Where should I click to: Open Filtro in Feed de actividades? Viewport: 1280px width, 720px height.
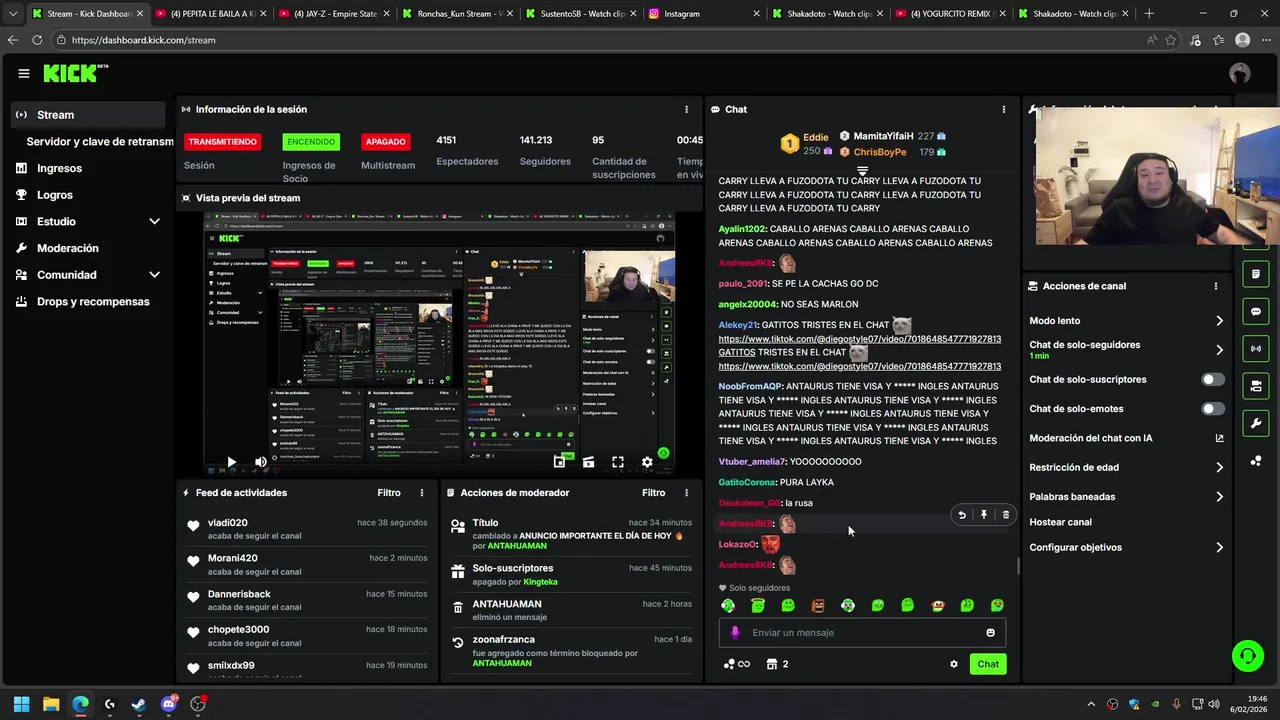click(389, 493)
